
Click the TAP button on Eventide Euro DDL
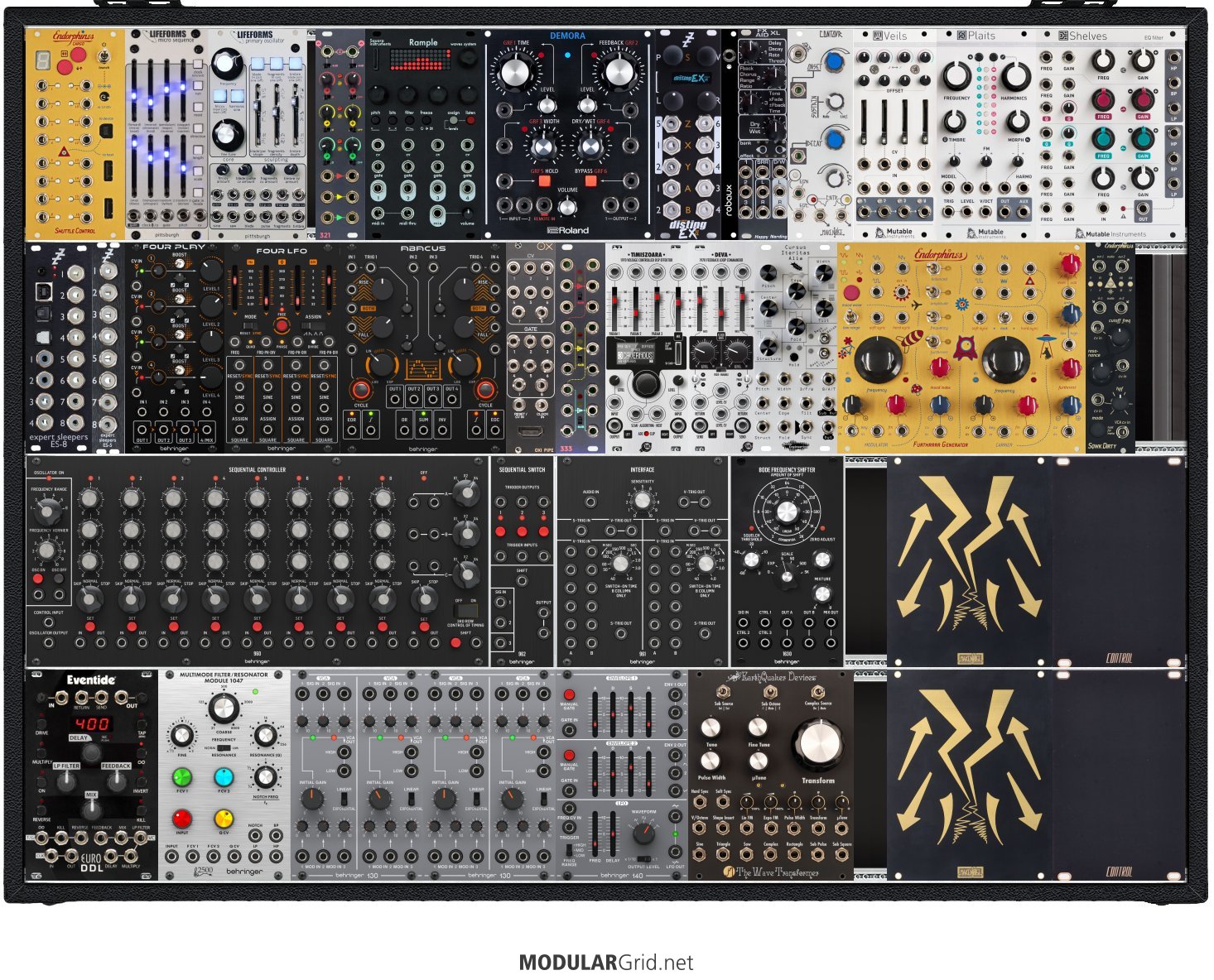(142, 723)
